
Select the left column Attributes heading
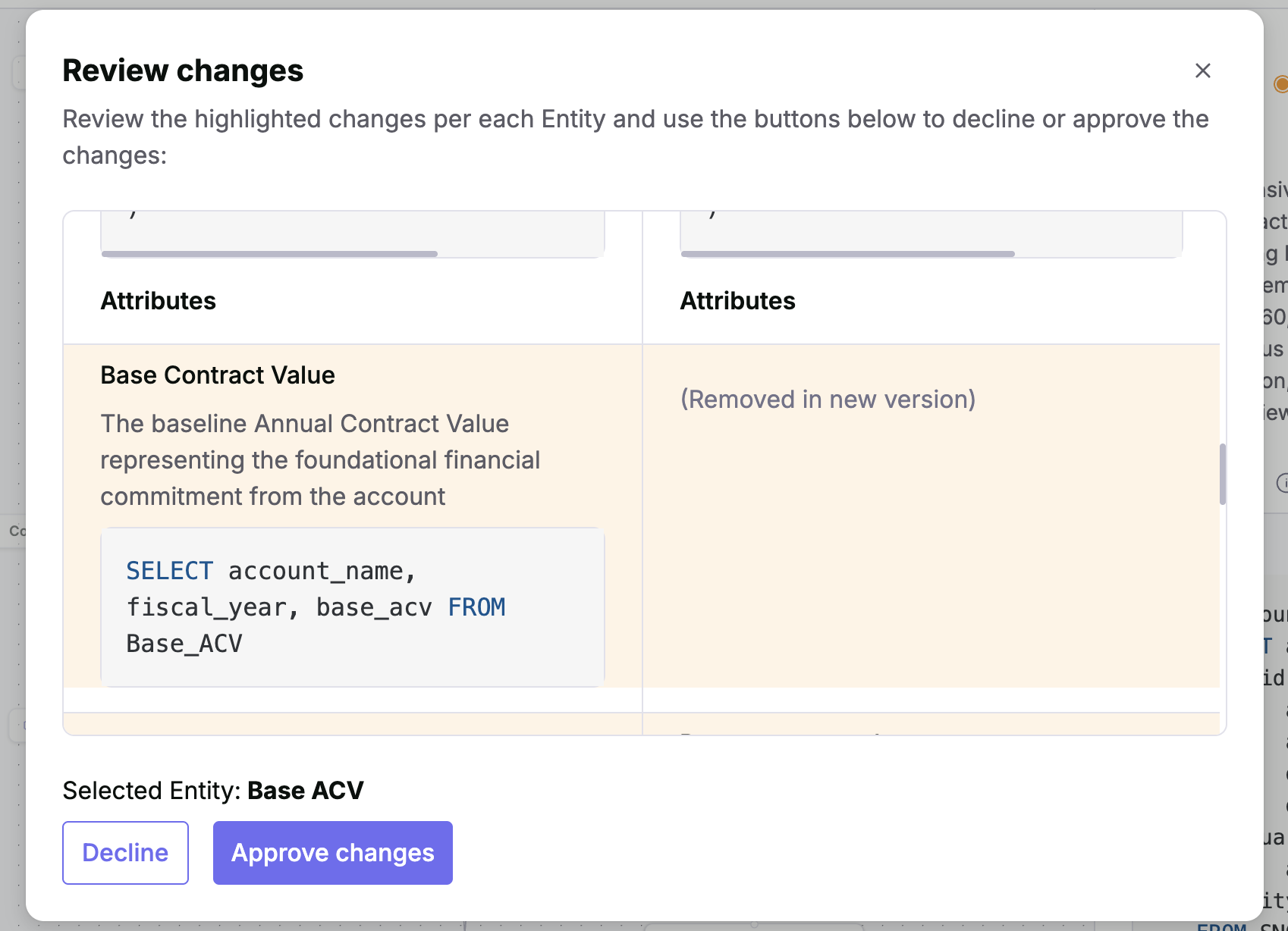(x=159, y=301)
